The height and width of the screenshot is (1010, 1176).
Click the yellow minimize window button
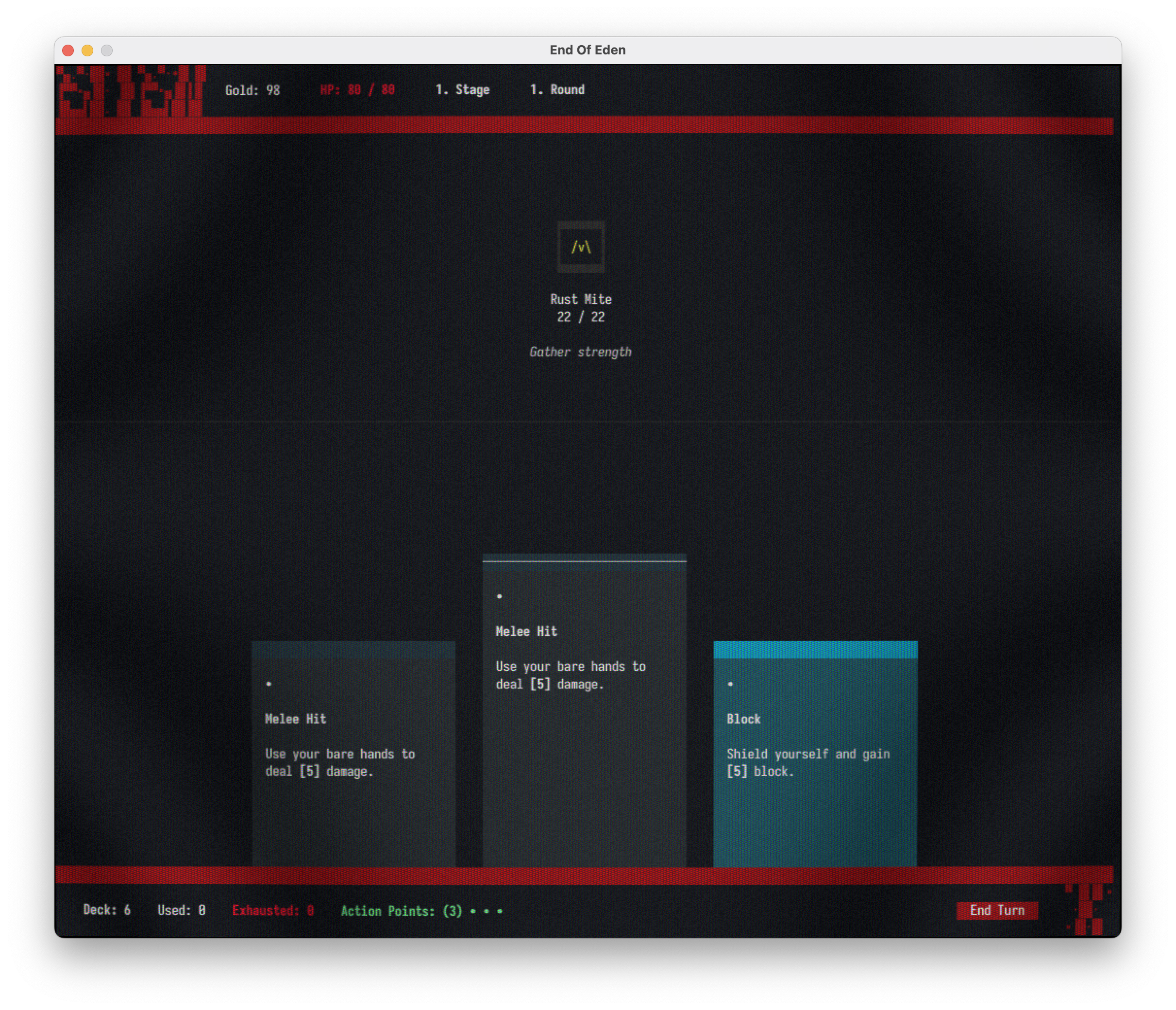click(x=87, y=50)
